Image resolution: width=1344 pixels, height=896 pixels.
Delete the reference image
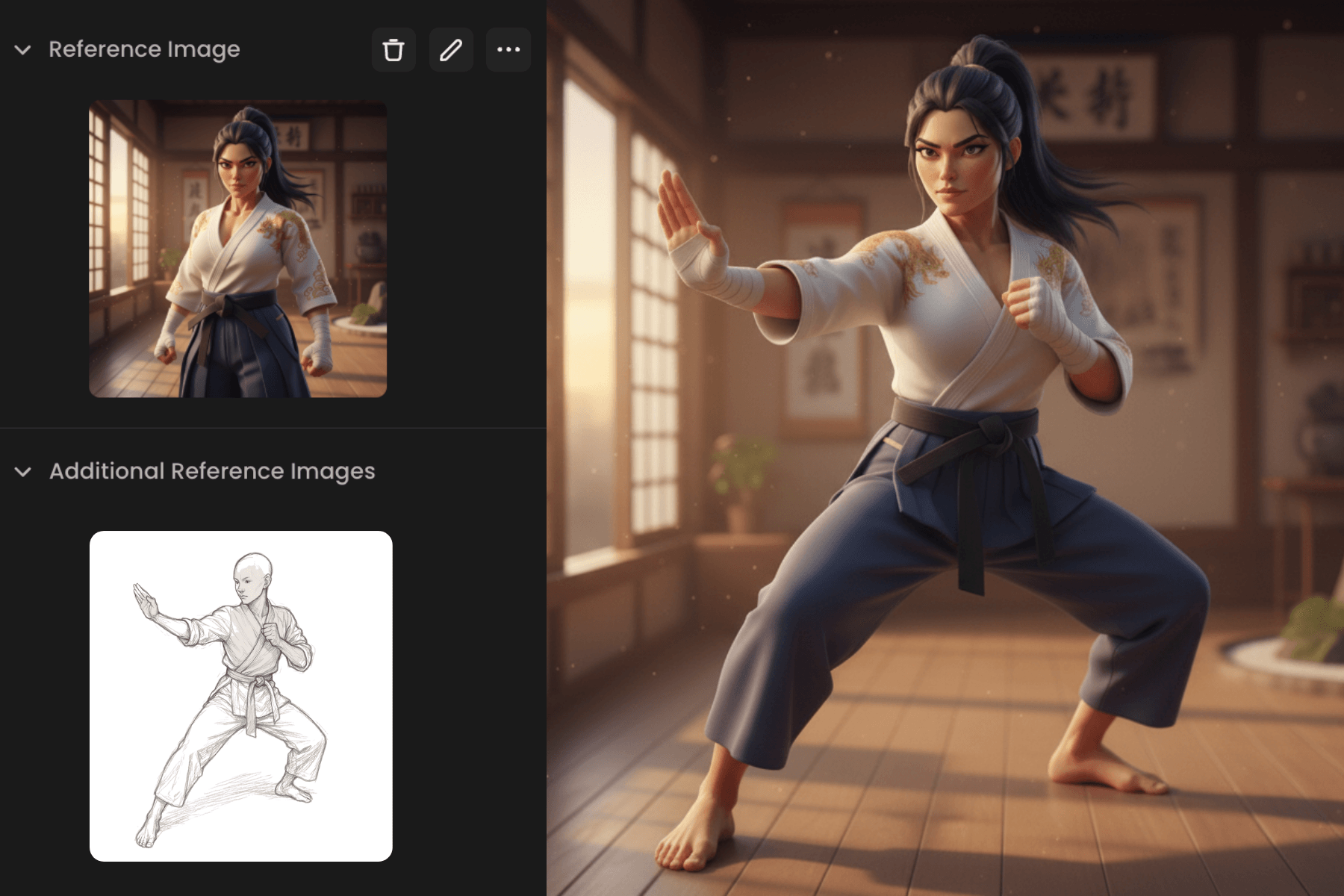[x=393, y=49]
